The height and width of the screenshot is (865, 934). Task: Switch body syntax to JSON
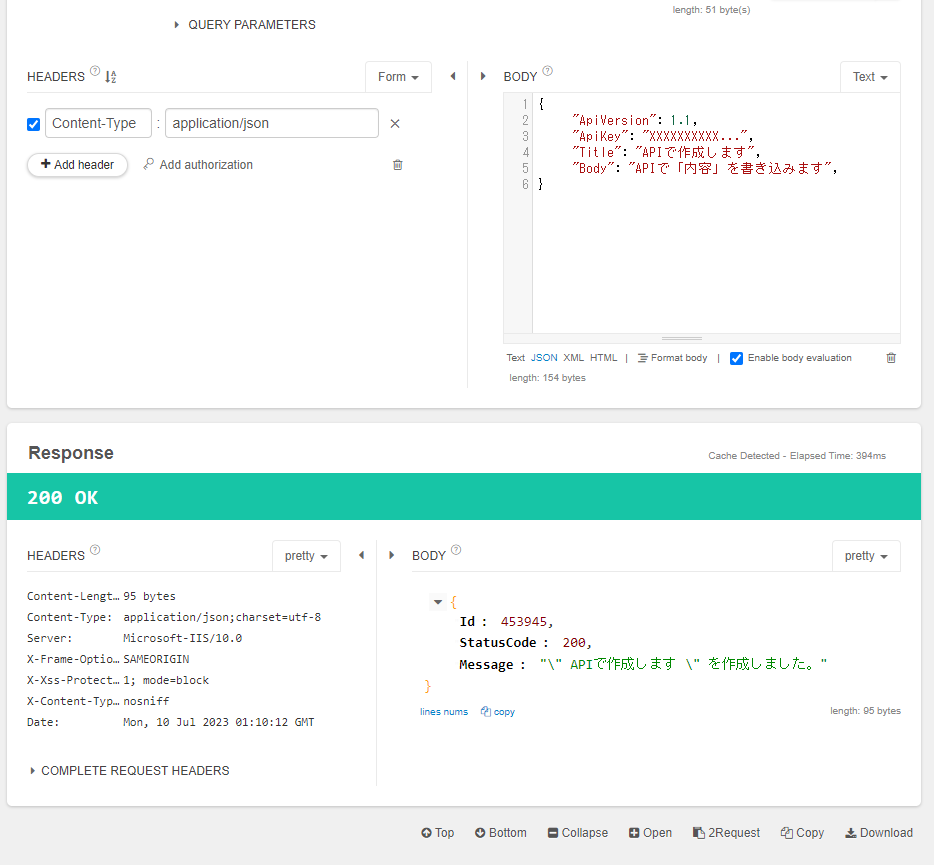(x=544, y=358)
